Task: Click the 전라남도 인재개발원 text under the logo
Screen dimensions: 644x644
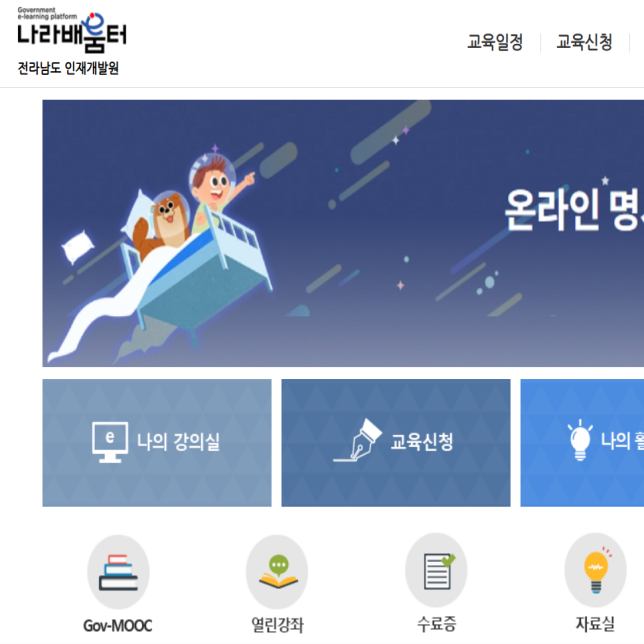Action: point(68,68)
